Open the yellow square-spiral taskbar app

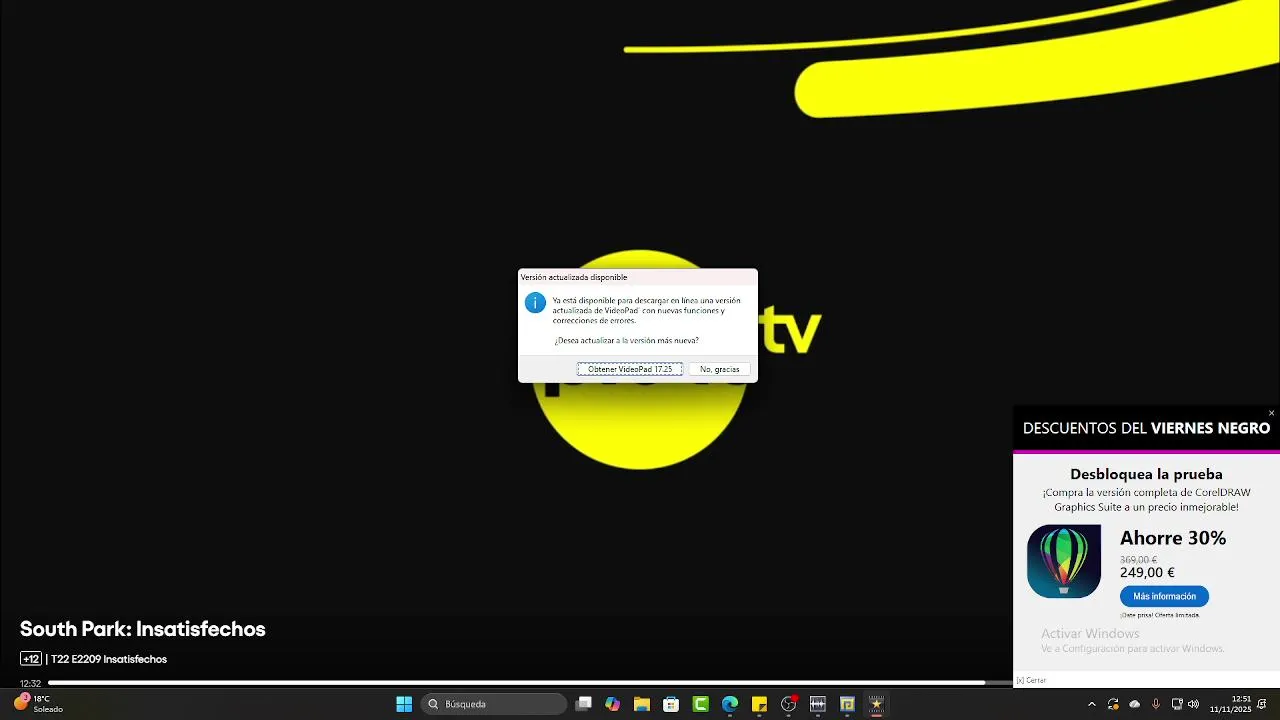[x=847, y=704]
